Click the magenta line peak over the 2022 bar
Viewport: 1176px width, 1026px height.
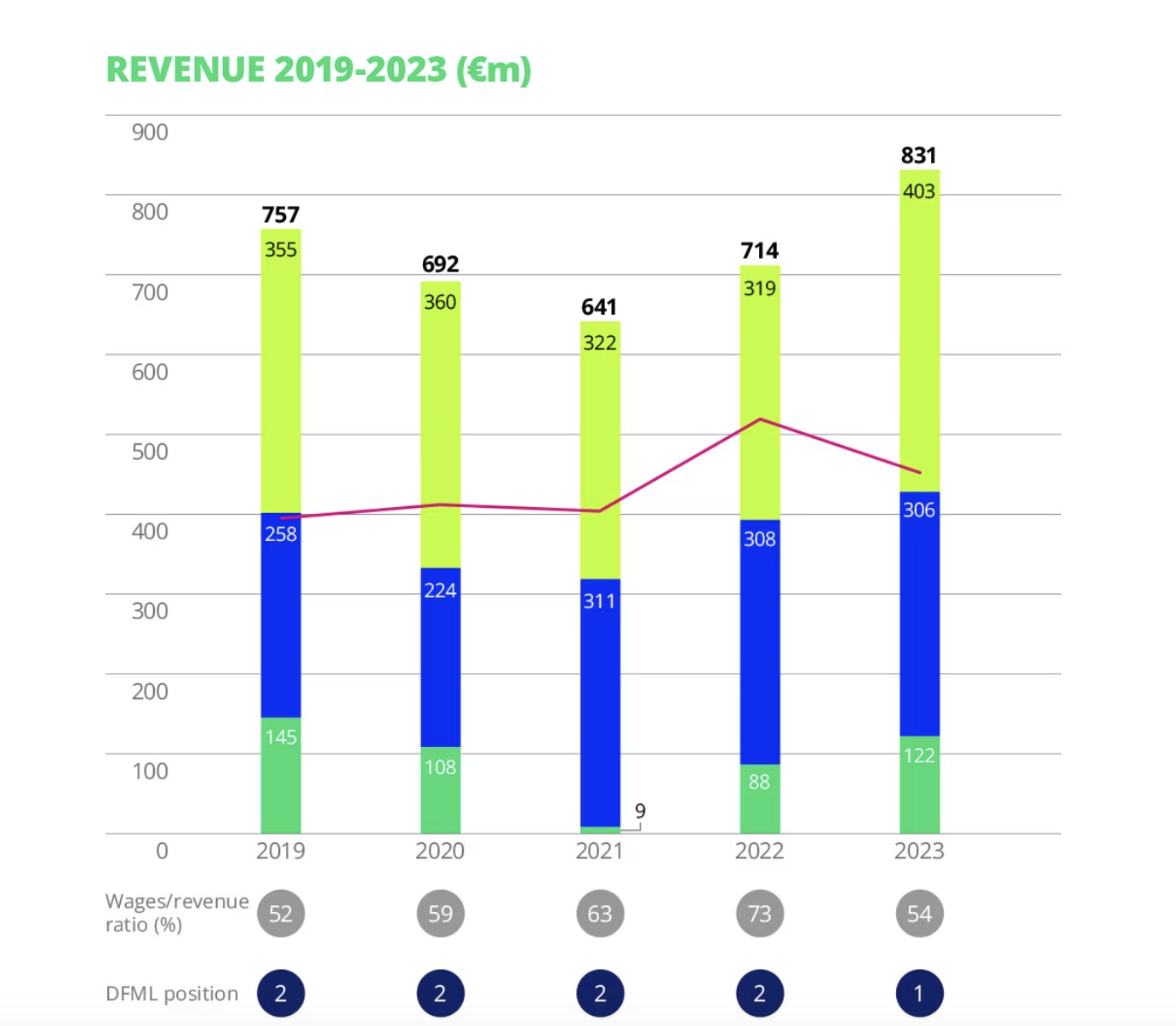point(759,419)
